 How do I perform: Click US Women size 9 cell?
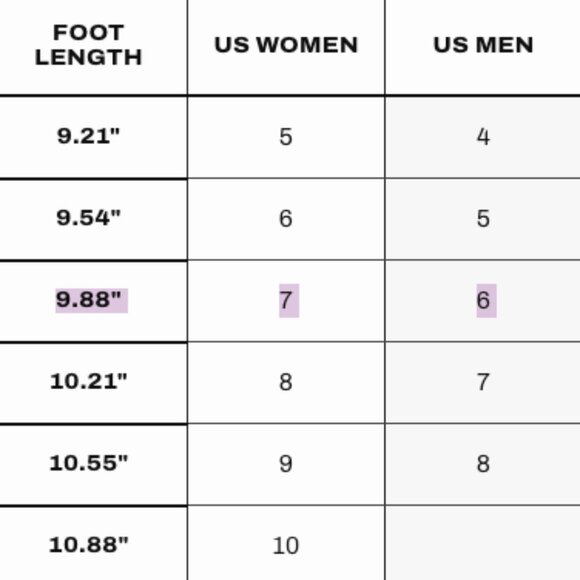point(286,464)
